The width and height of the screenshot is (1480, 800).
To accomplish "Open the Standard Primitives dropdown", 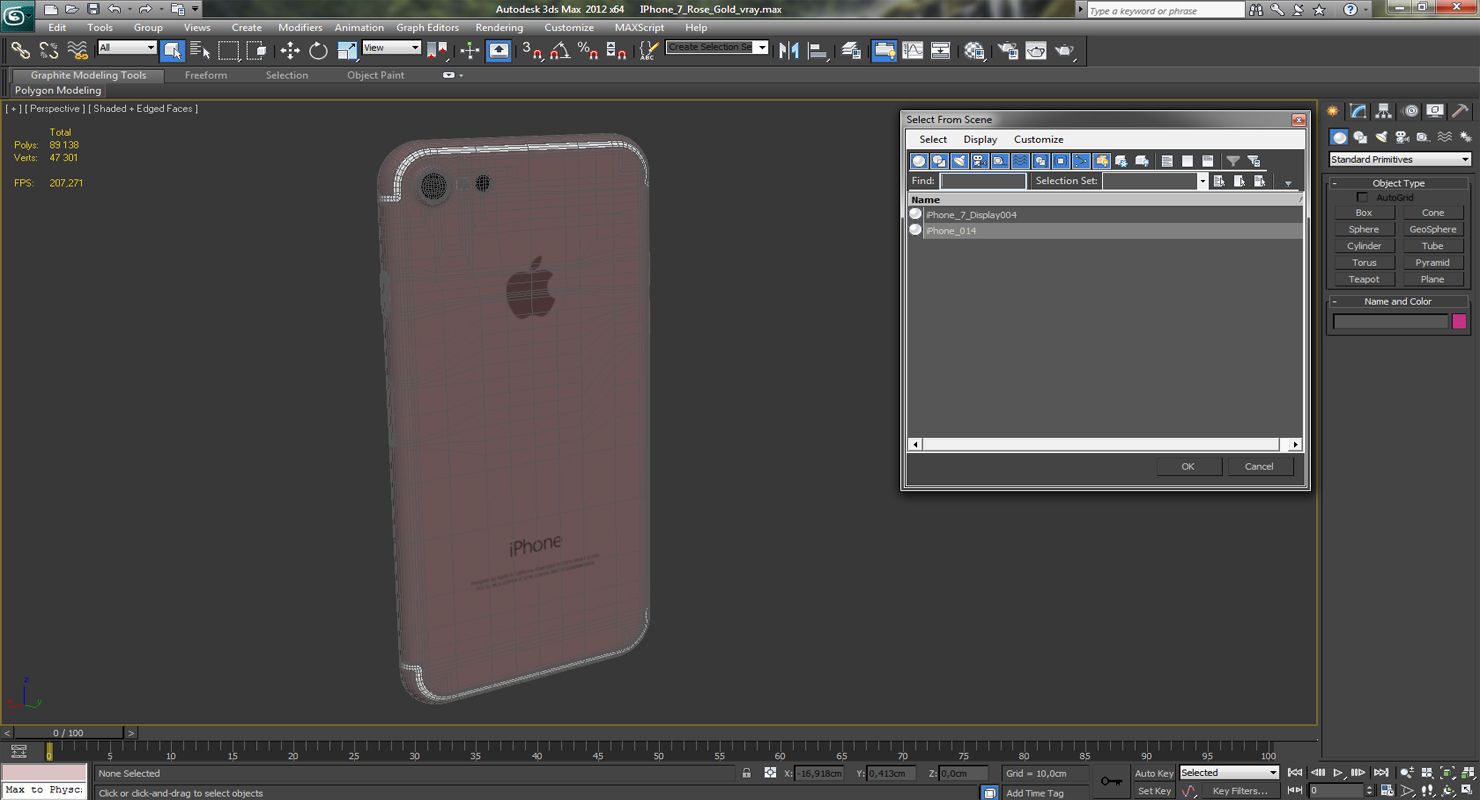I will pyautogui.click(x=1399, y=160).
